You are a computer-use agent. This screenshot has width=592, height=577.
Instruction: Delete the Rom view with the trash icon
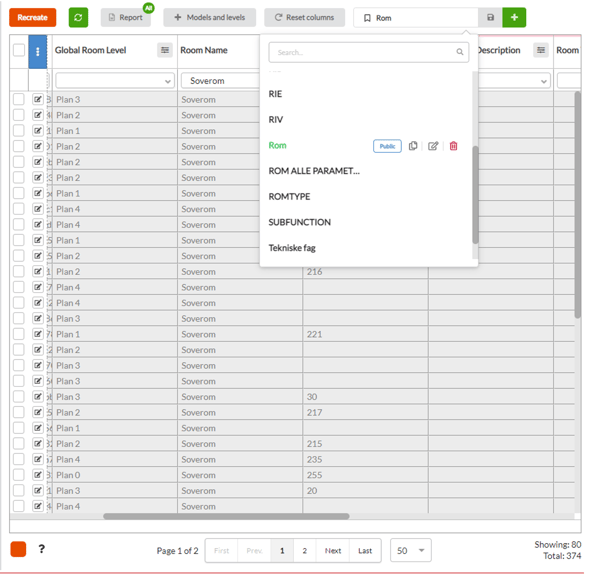(453, 146)
